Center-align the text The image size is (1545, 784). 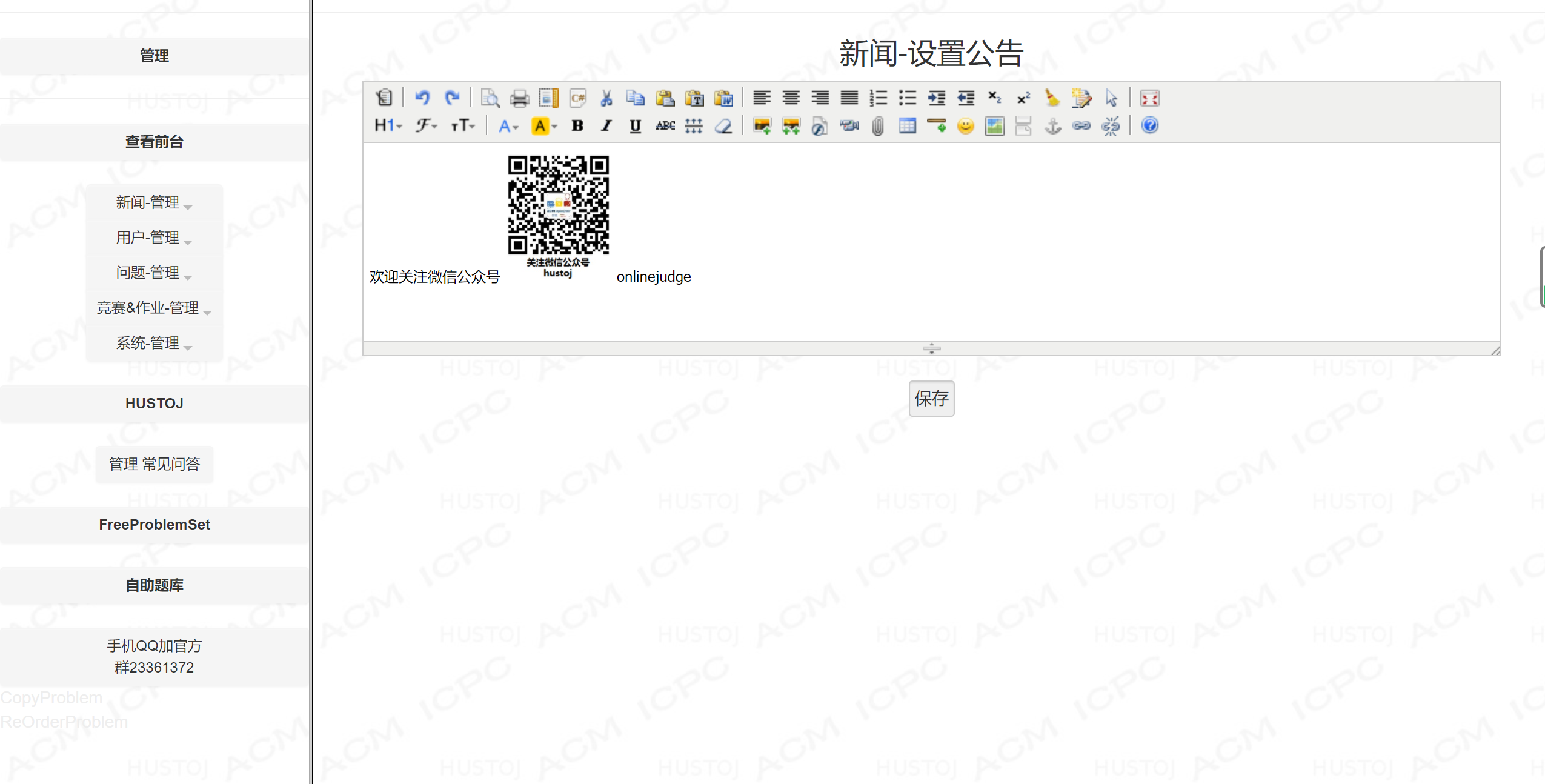click(791, 98)
